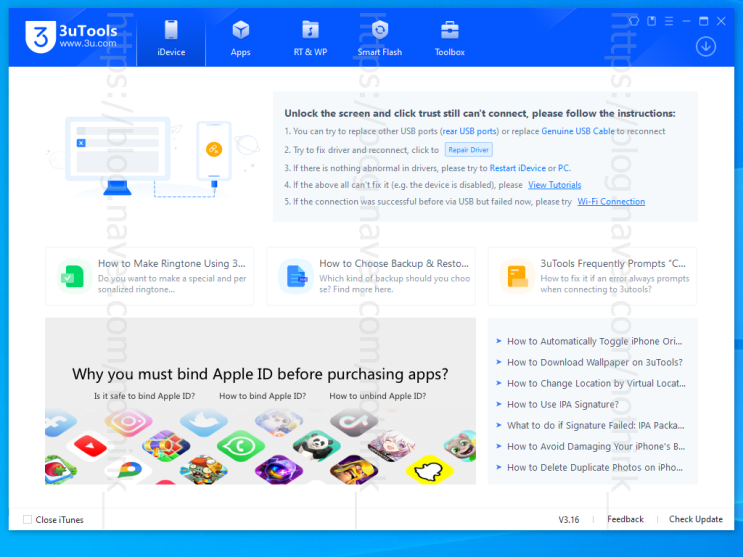Open the Feedback link

pos(625,519)
